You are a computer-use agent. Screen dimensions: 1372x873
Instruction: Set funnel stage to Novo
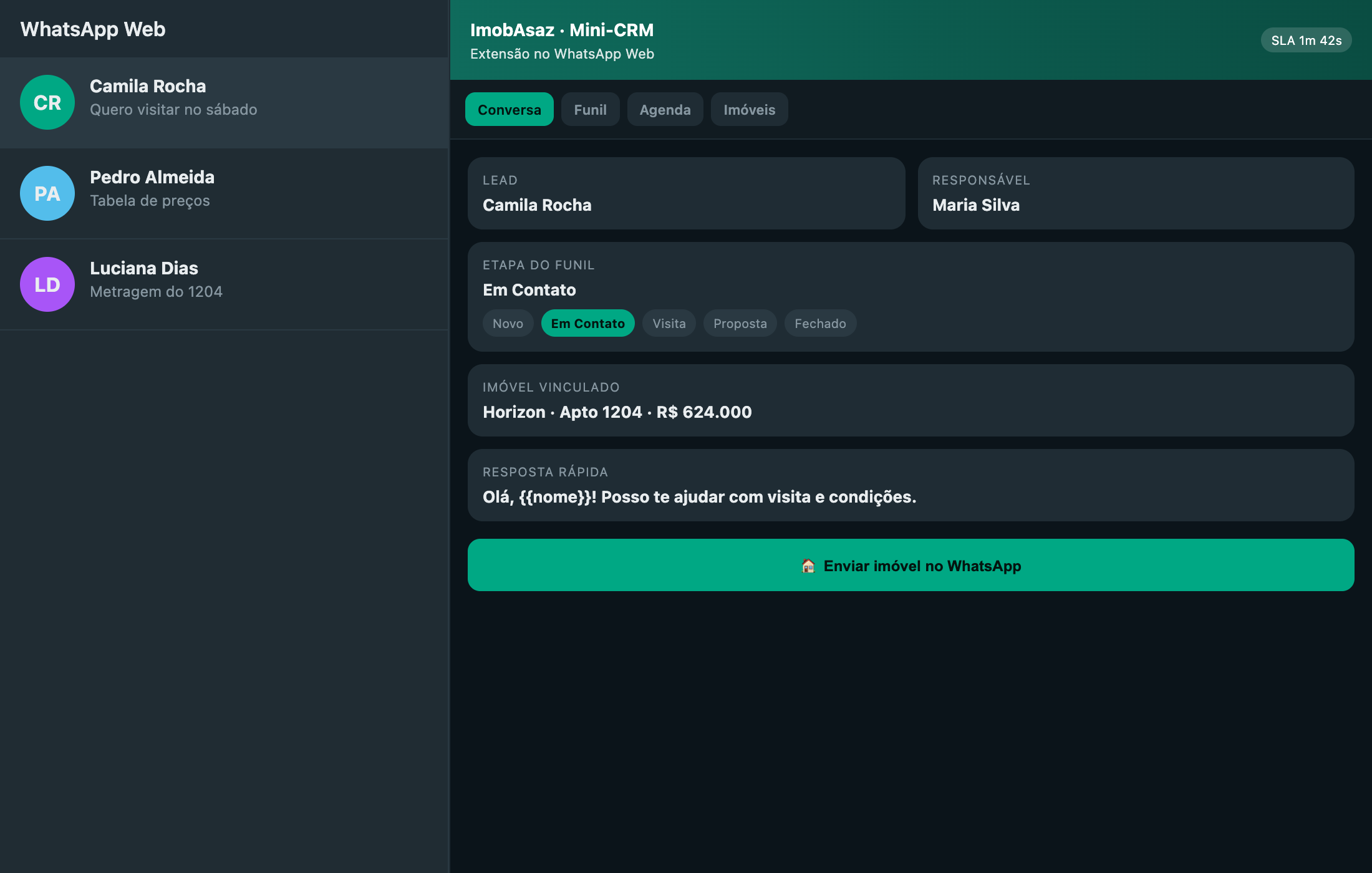(x=508, y=323)
